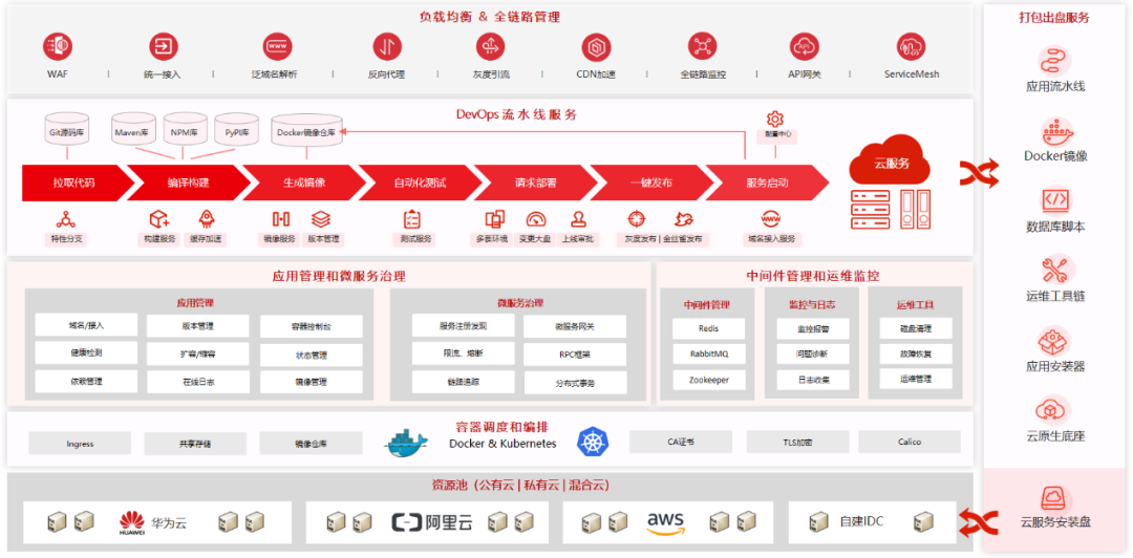The image size is (1133, 558).
Task: Select the 容器控制台 box
Action: pos(311,326)
